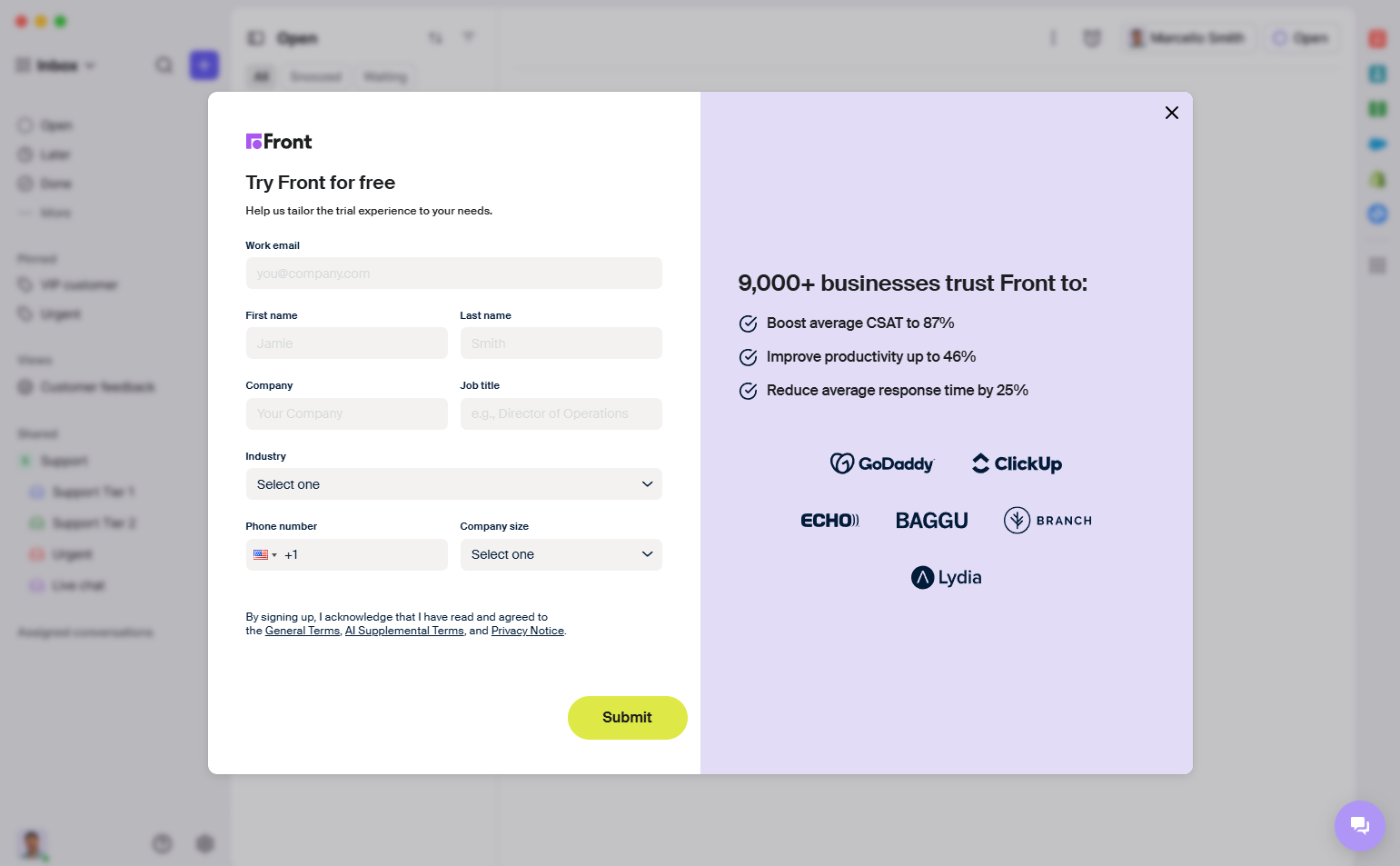Expand the Company size dropdown
This screenshot has width=1400, height=866.
[x=561, y=555]
